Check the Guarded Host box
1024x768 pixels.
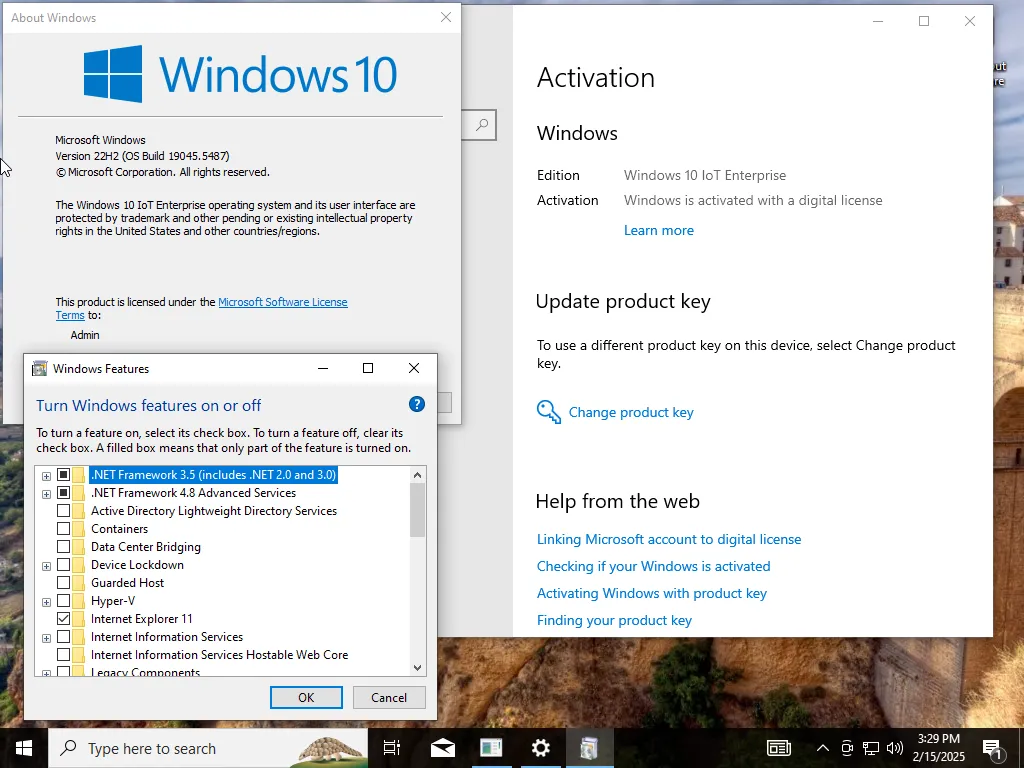pyautogui.click(x=63, y=583)
